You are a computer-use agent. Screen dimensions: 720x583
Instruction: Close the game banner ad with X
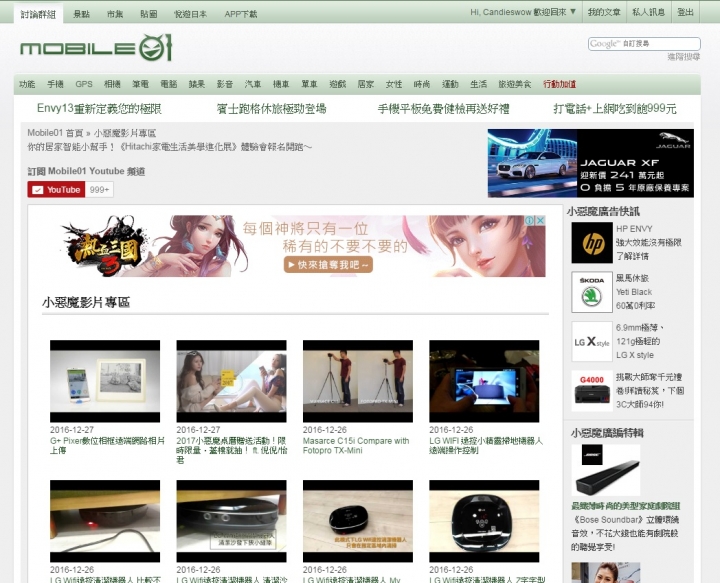coord(540,220)
